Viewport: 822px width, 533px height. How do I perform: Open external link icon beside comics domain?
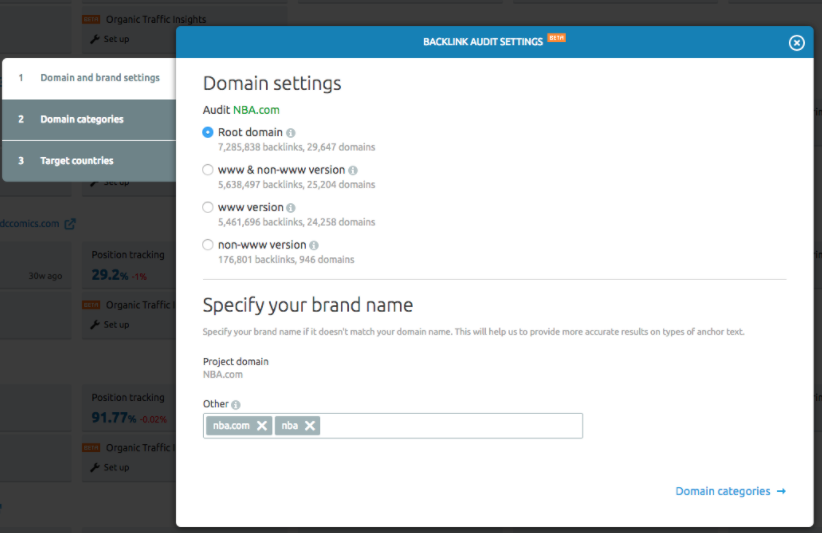tap(70, 224)
